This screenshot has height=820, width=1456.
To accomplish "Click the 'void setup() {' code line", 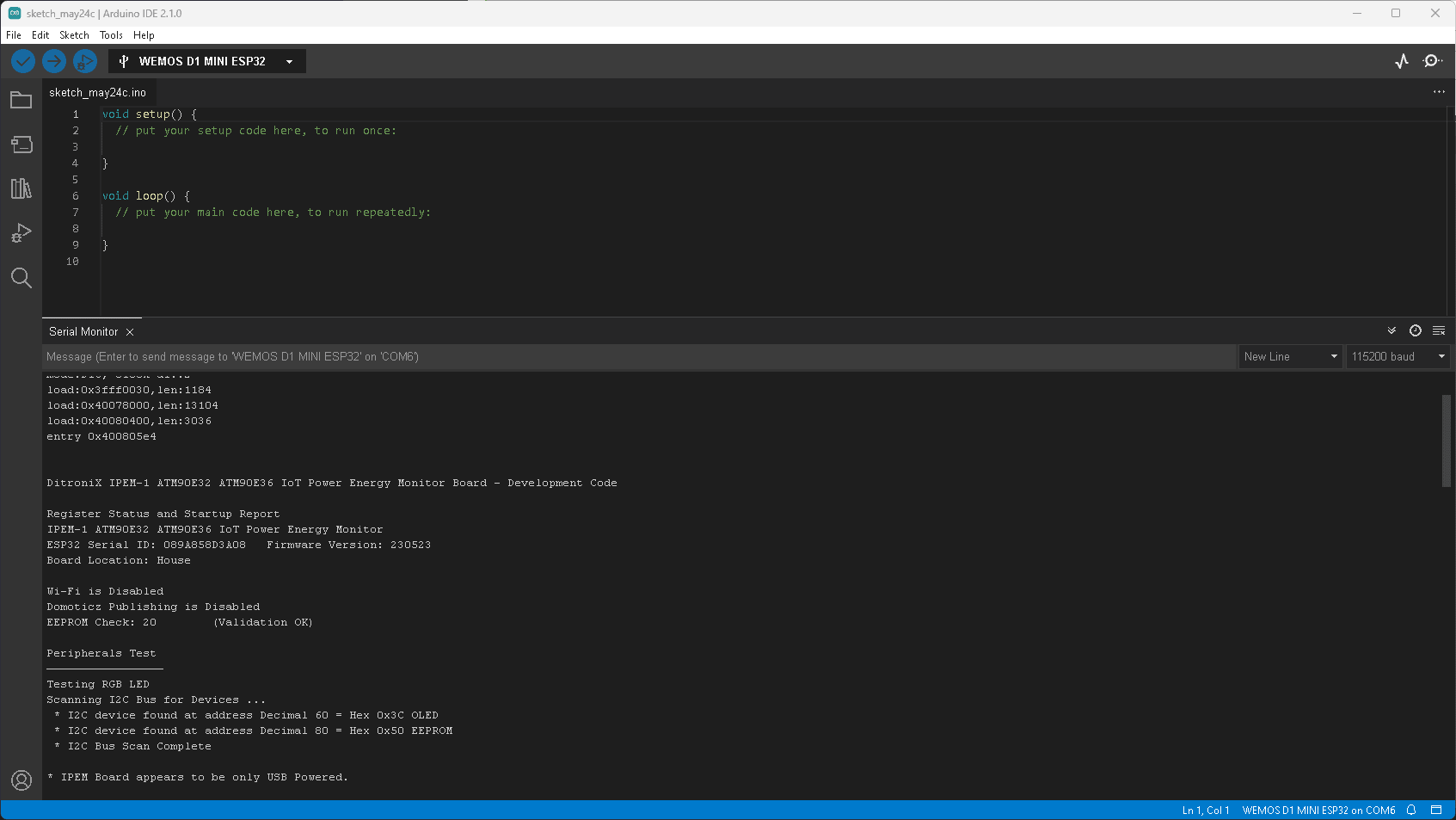I will click(x=150, y=114).
